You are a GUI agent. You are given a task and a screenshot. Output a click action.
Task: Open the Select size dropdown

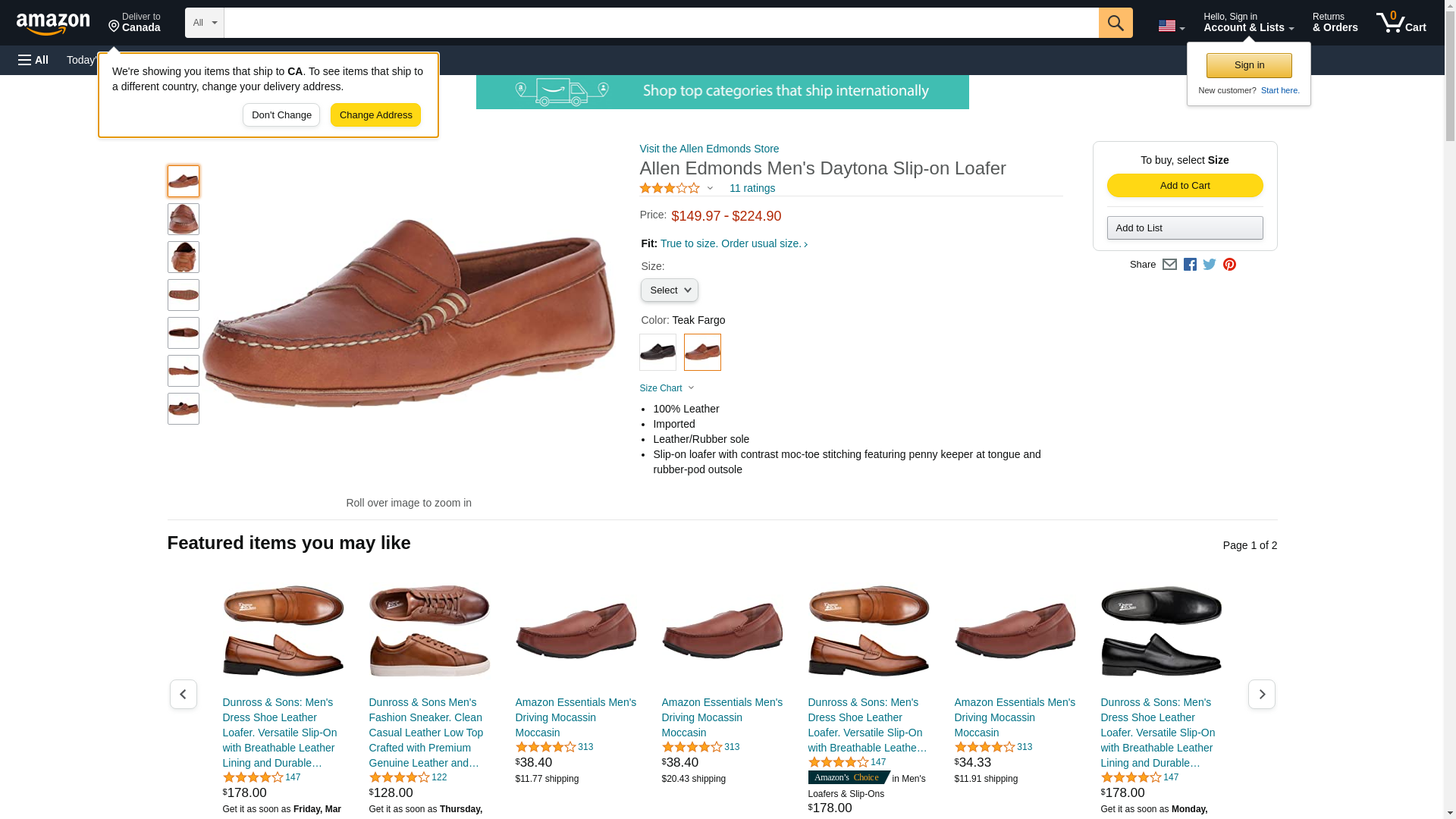point(670,290)
